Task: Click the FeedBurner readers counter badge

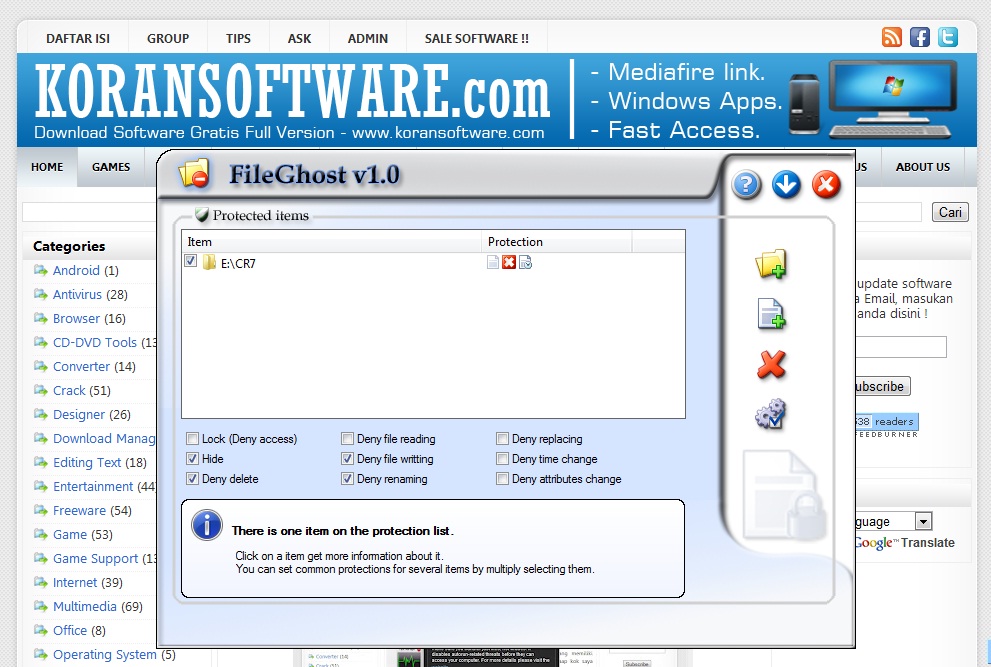Action: pyautogui.click(x=887, y=422)
